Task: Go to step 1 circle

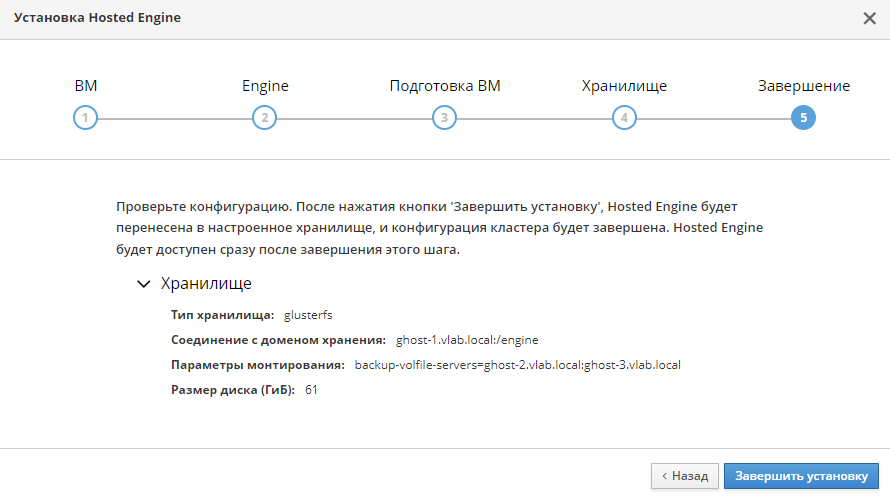Action: tap(85, 117)
